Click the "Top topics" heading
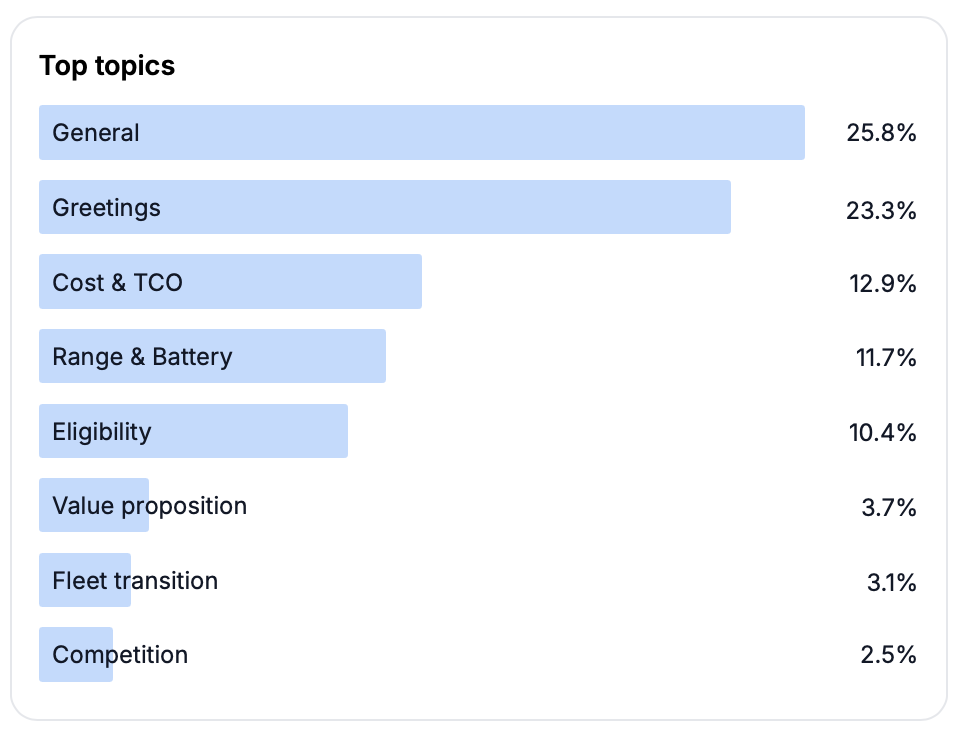The width and height of the screenshot is (958, 736). [x=107, y=66]
